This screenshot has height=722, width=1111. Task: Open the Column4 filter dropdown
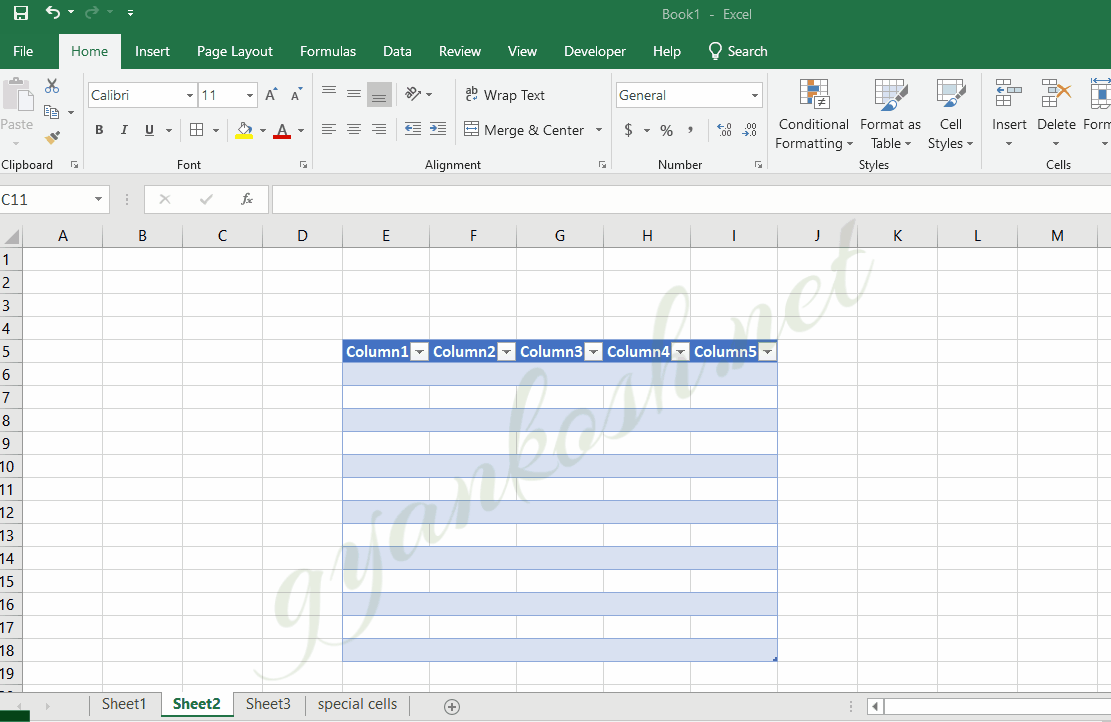[680, 351]
